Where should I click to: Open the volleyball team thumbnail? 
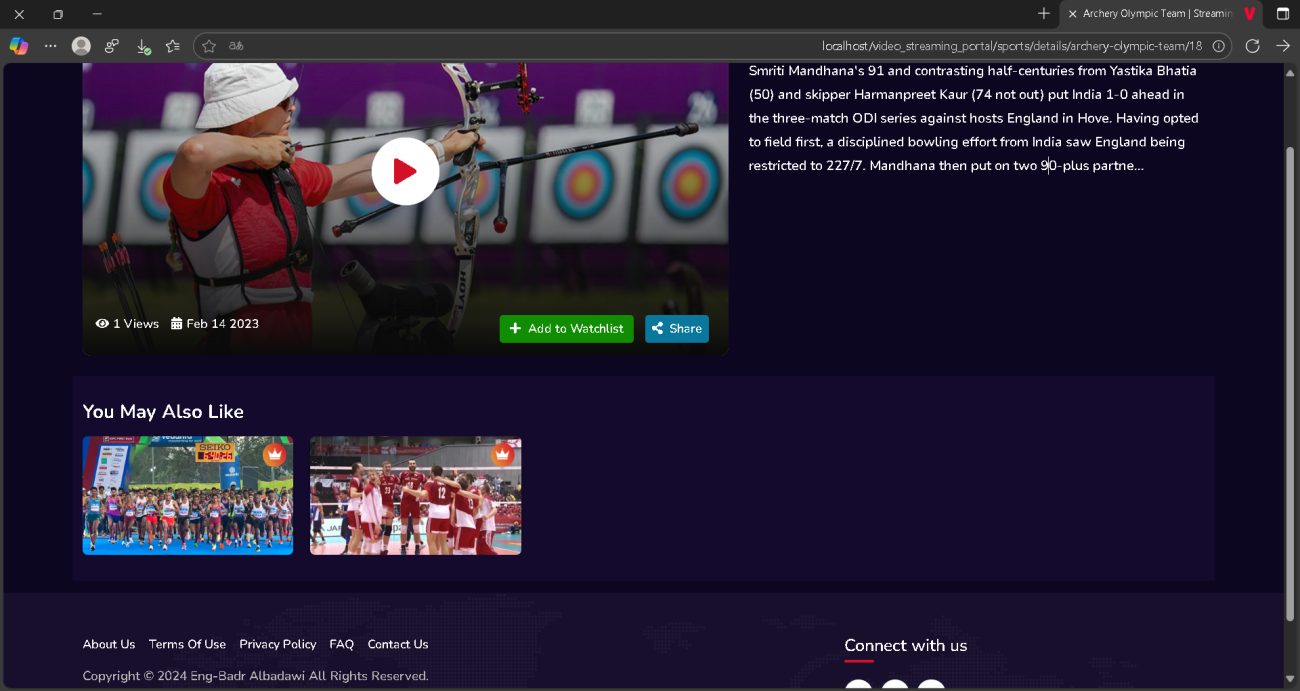coord(415,495)
